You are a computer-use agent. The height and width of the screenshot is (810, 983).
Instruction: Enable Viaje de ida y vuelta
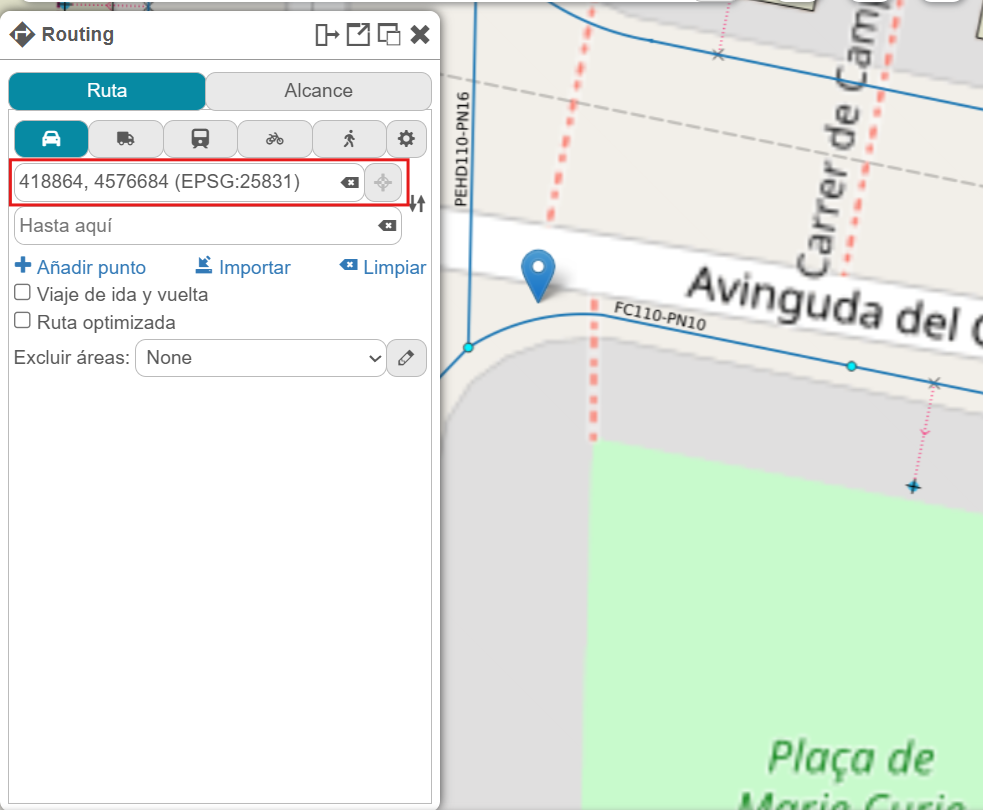click(22, 294)
